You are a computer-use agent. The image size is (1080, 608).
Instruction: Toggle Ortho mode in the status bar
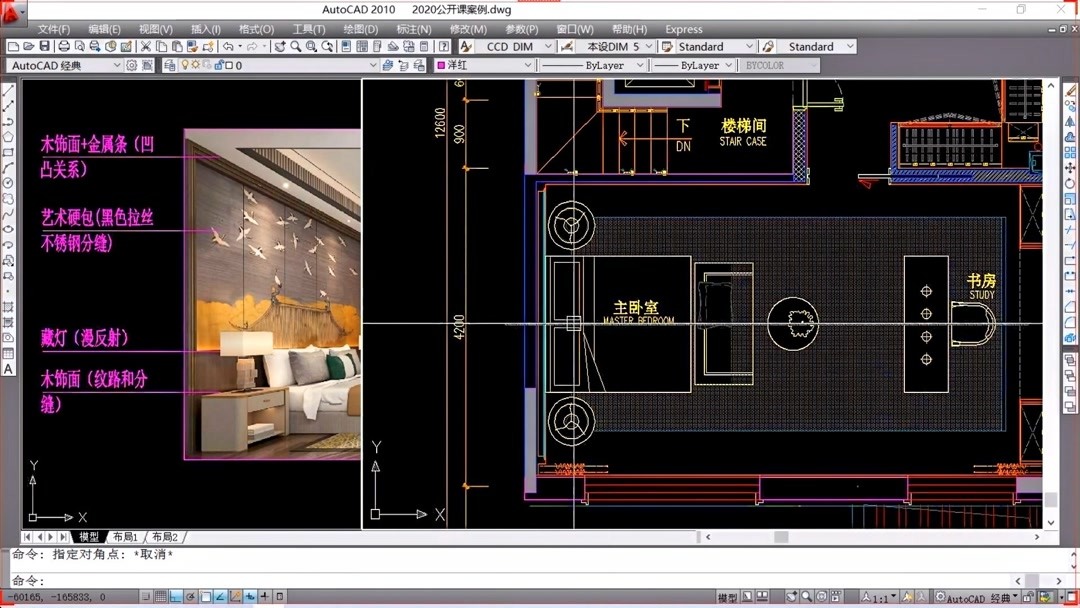point(175,596)
